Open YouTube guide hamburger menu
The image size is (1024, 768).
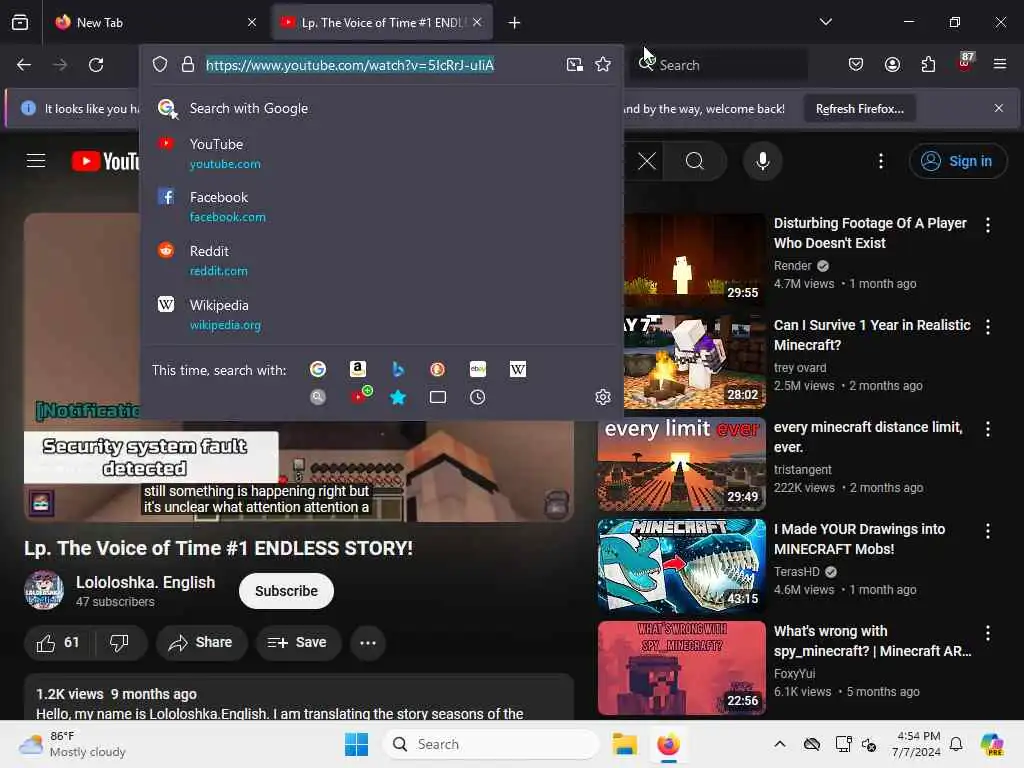(x=36, y=161)
